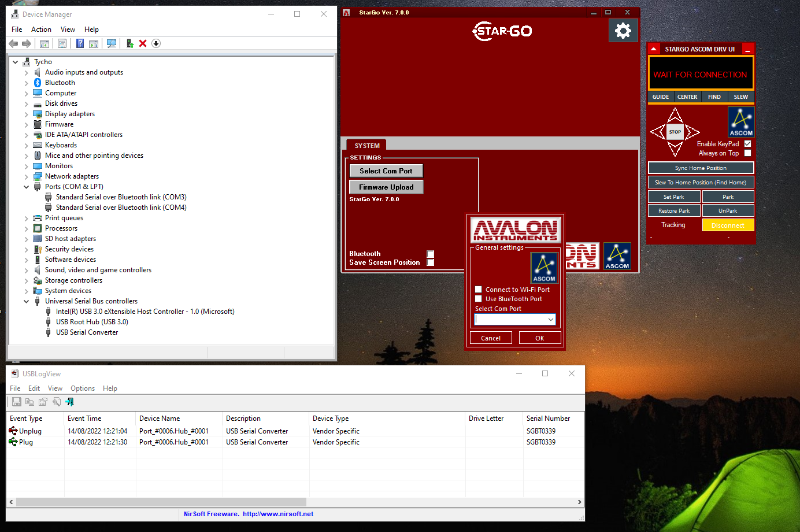Toggle Connect to Wi-Fi Port checkbox
The height and width of the screenshot is (532, 800).
tap(478, 289)
